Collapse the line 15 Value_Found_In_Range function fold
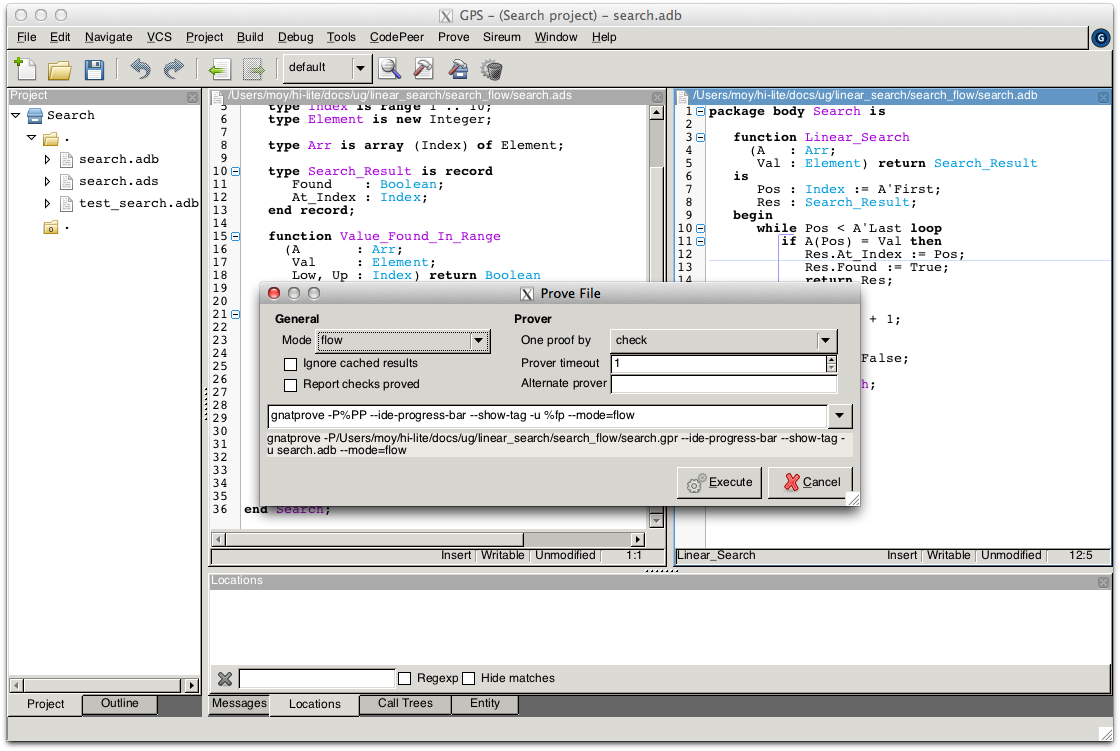This screenshot has height=751, width=1120. [x=236, y=237]
